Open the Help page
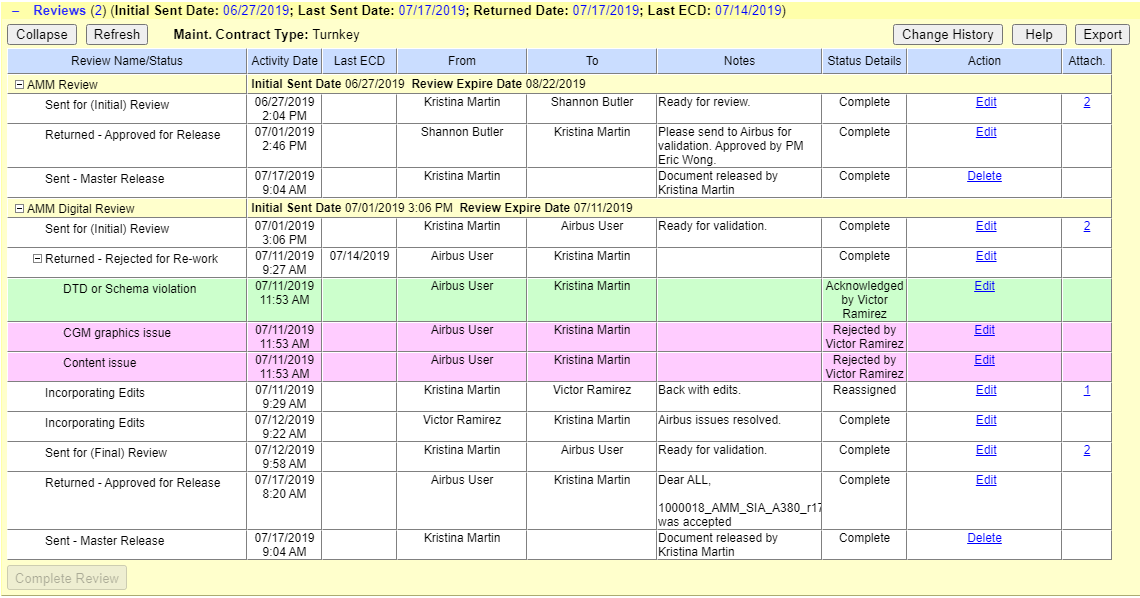This screenshot has height=598, width=1140. [1038, 35]
